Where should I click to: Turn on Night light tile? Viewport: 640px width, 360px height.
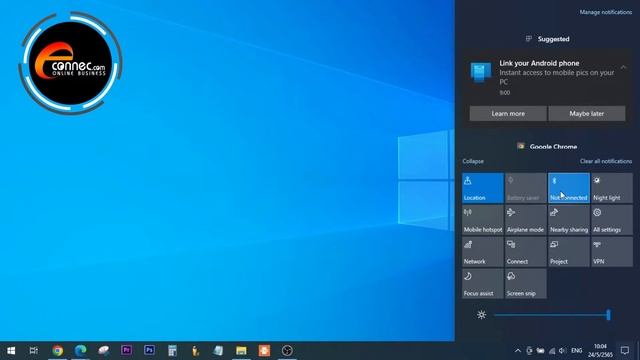coord(611,188)
